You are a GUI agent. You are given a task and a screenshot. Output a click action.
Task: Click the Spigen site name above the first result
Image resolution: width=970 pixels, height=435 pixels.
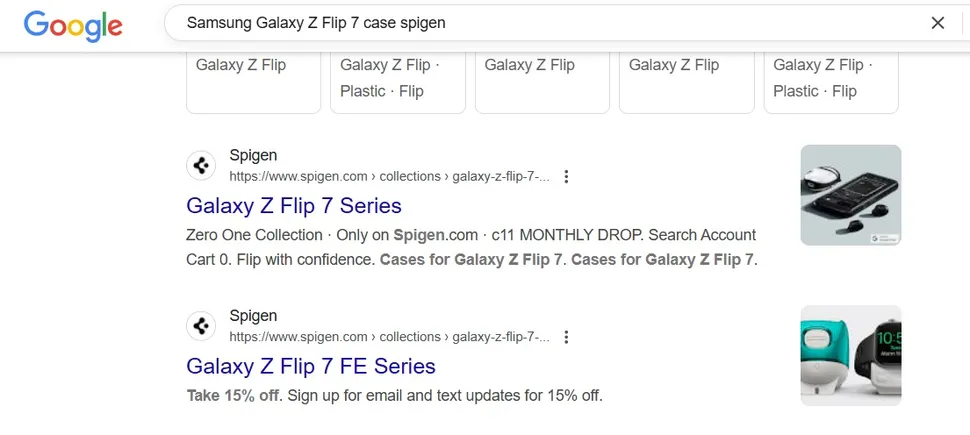point(253,156)
